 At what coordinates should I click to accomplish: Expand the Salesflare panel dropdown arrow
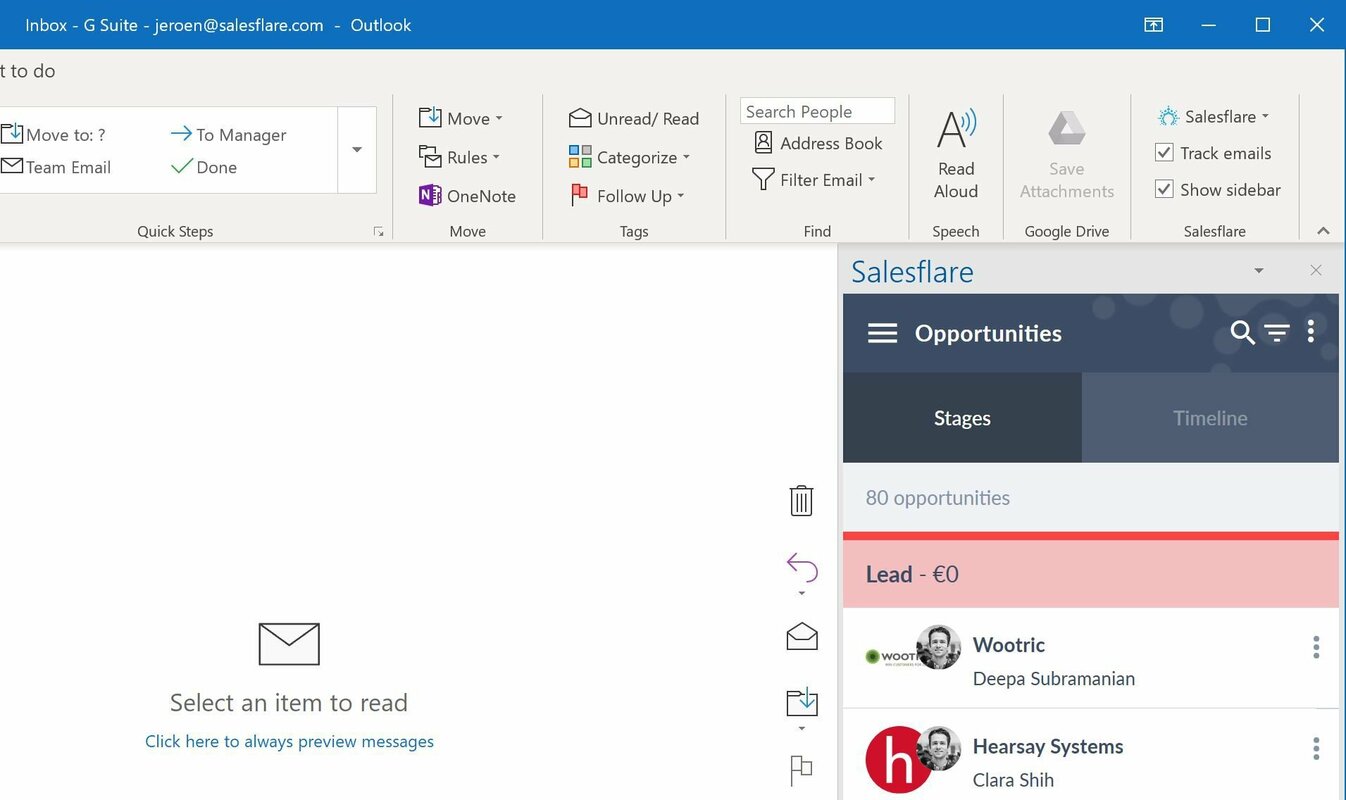1257,270
